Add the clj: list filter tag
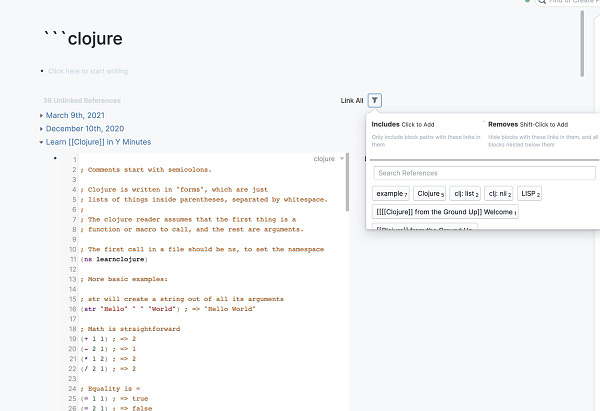The width and height of the screenshot is (600, 411). 465,194
